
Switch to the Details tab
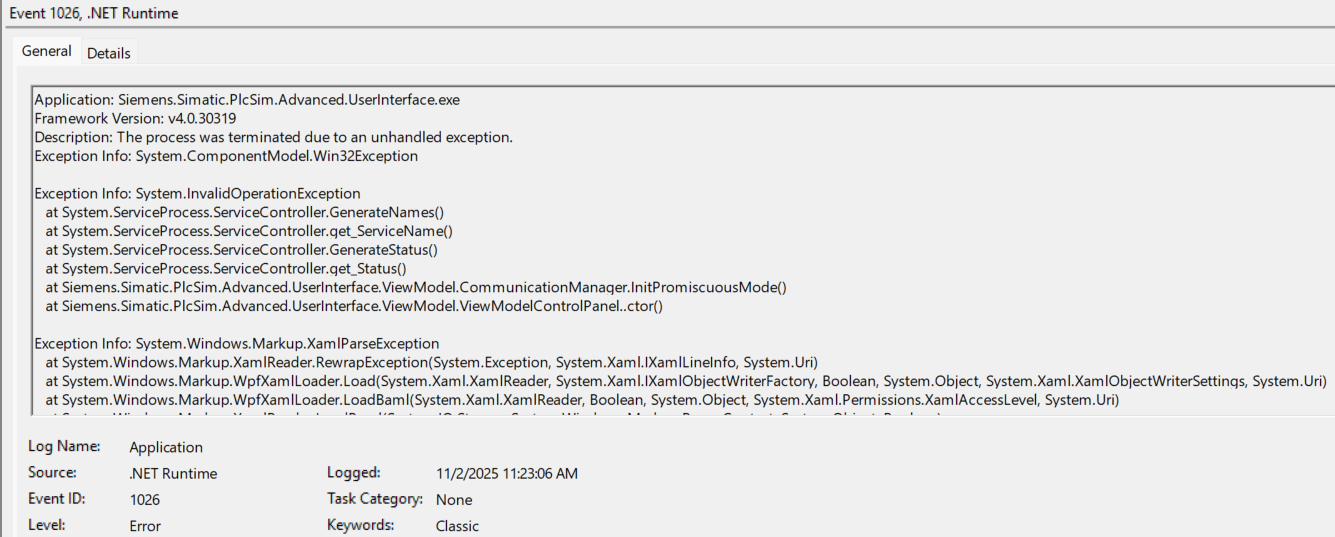pyautogui.click(x=108, y=53)
